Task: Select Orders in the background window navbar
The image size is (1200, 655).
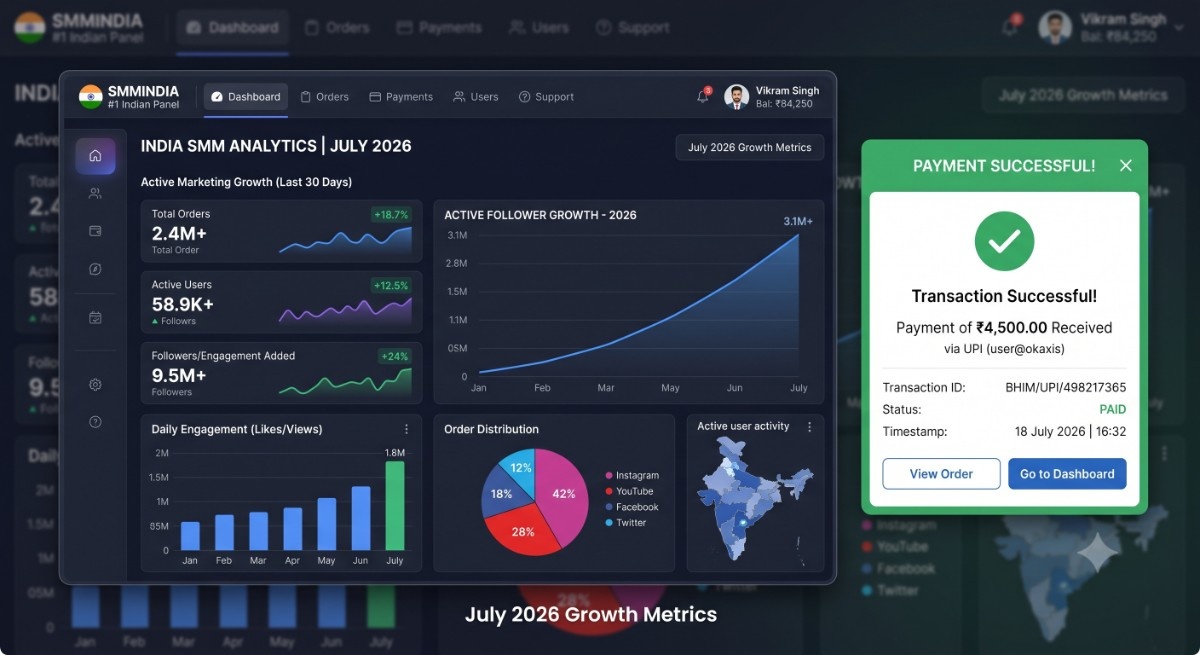Action: click(337, 28)
